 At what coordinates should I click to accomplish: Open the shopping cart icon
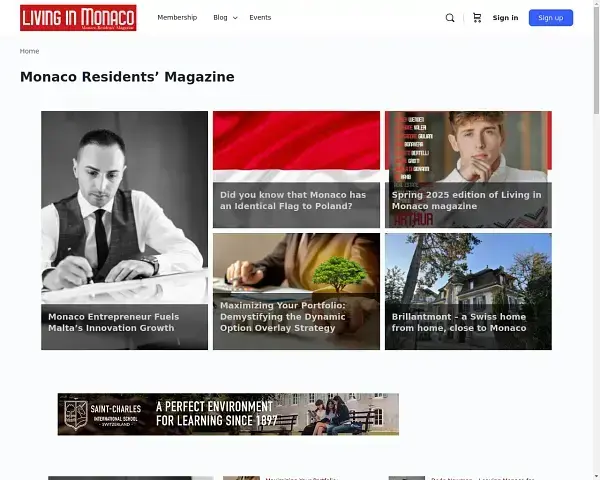pos(477,18)
